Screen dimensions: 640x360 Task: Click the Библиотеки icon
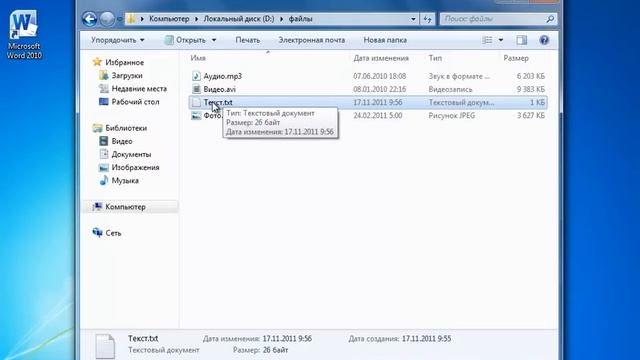point(97,128)
